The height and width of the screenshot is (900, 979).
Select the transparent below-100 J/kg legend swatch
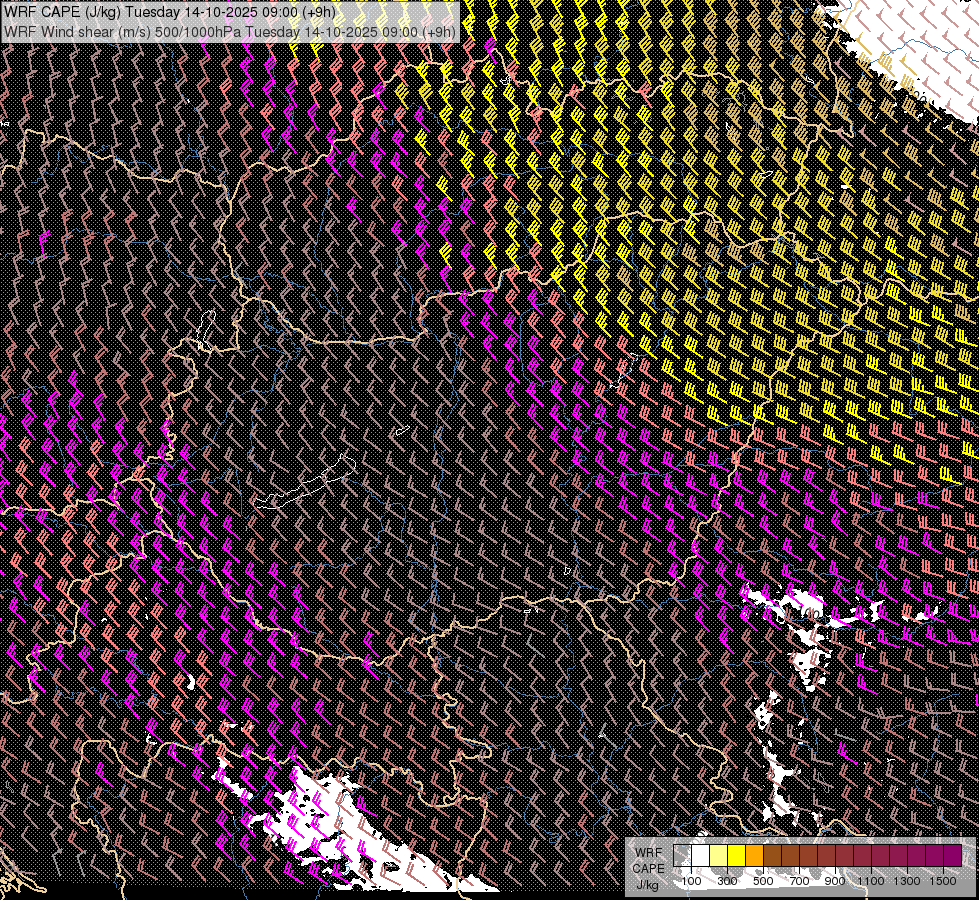coord(682,855)
